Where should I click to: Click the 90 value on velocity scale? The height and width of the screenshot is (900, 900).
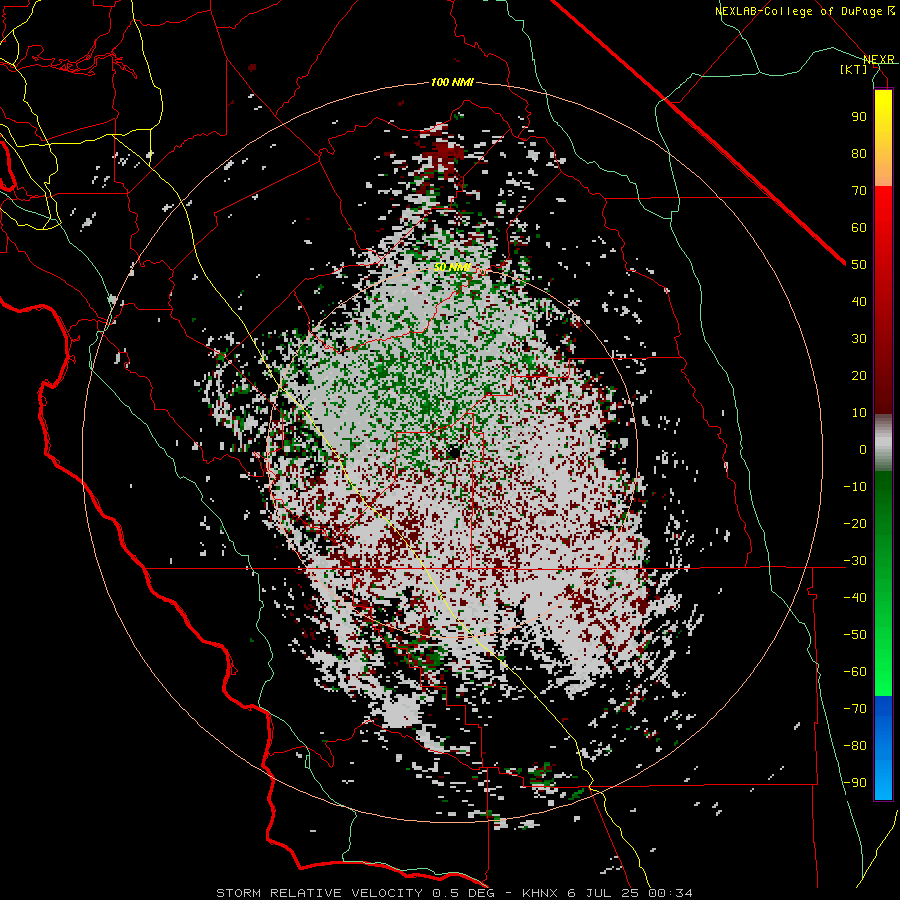[x=859, y=117]
